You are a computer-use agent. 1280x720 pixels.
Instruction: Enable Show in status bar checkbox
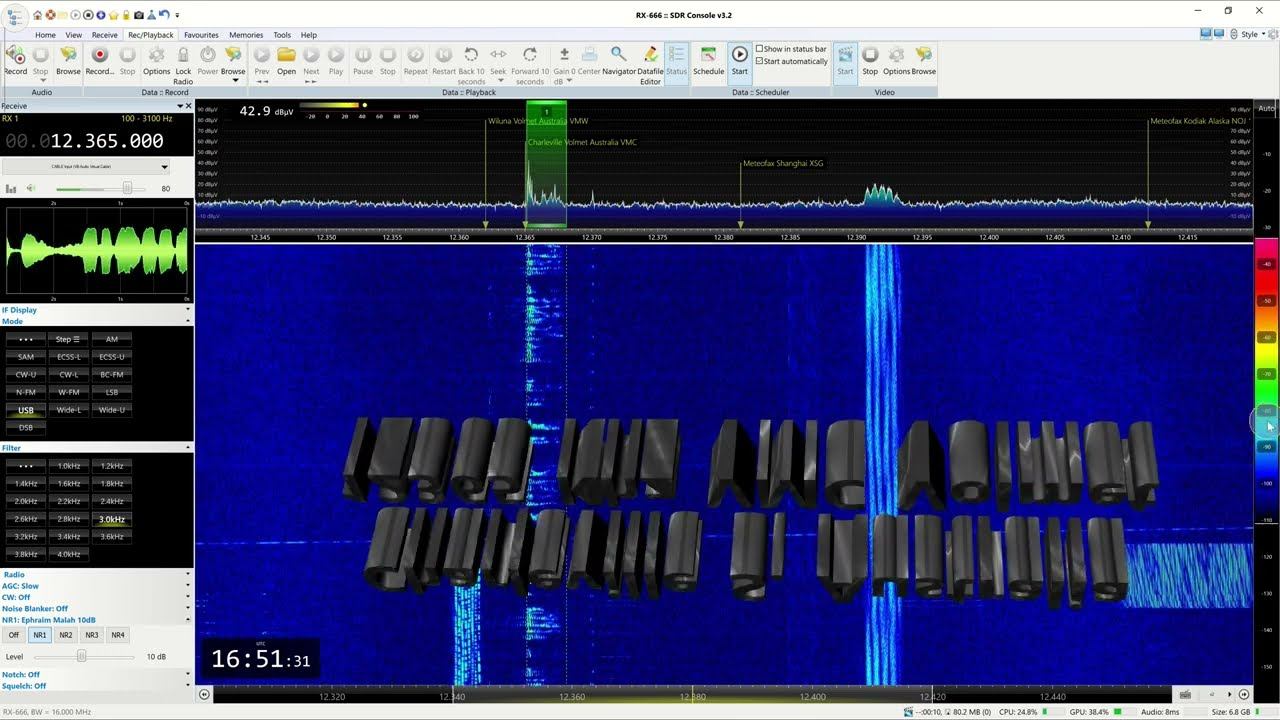coord(760,49)
